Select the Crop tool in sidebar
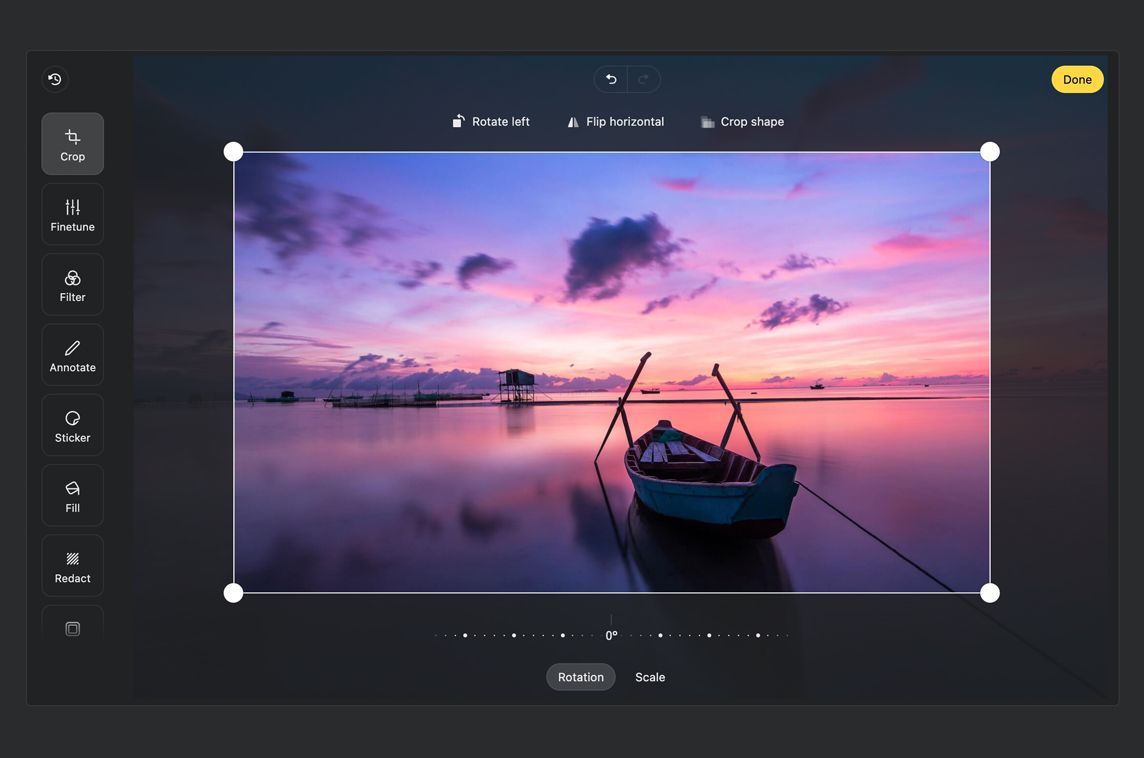Screen dimensions: 1144x758 click(x=72, y=144)
